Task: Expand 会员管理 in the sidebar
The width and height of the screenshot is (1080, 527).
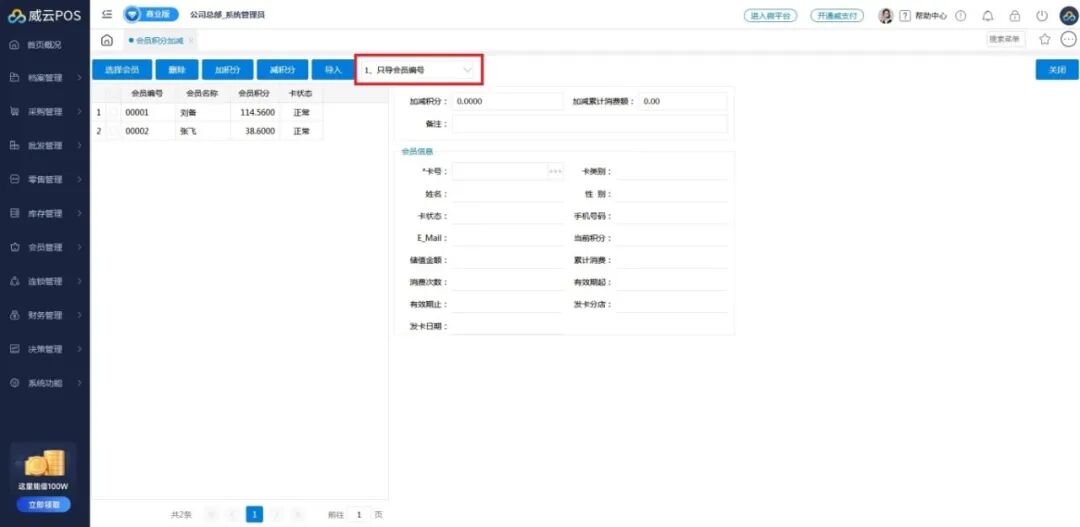Action: click(45, 247)
